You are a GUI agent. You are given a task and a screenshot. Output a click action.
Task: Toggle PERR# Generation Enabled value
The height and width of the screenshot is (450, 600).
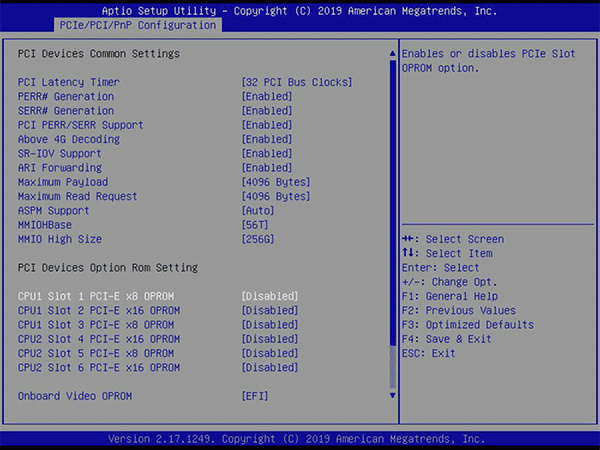point(268,96)
